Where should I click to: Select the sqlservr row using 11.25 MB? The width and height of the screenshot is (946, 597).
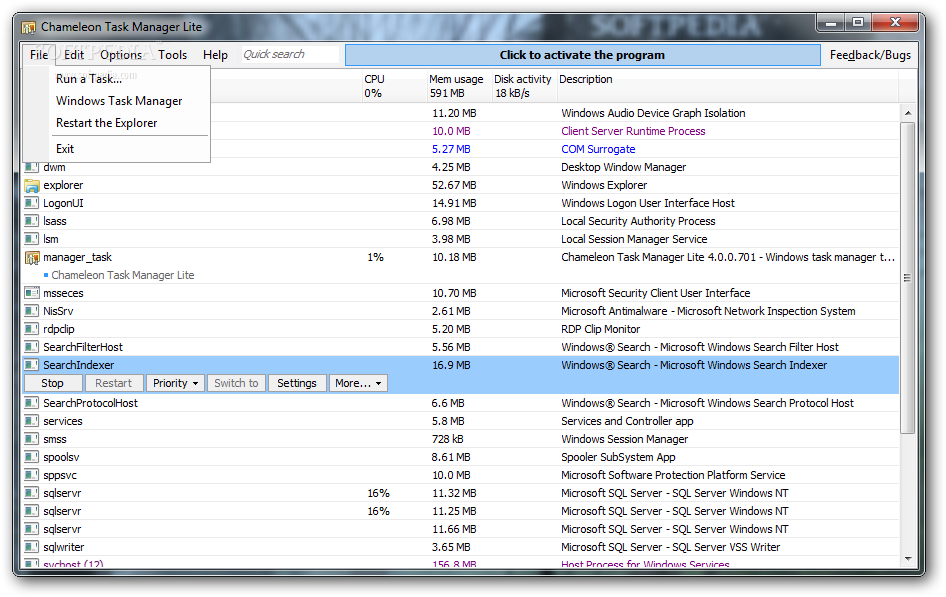click(461, 511)
